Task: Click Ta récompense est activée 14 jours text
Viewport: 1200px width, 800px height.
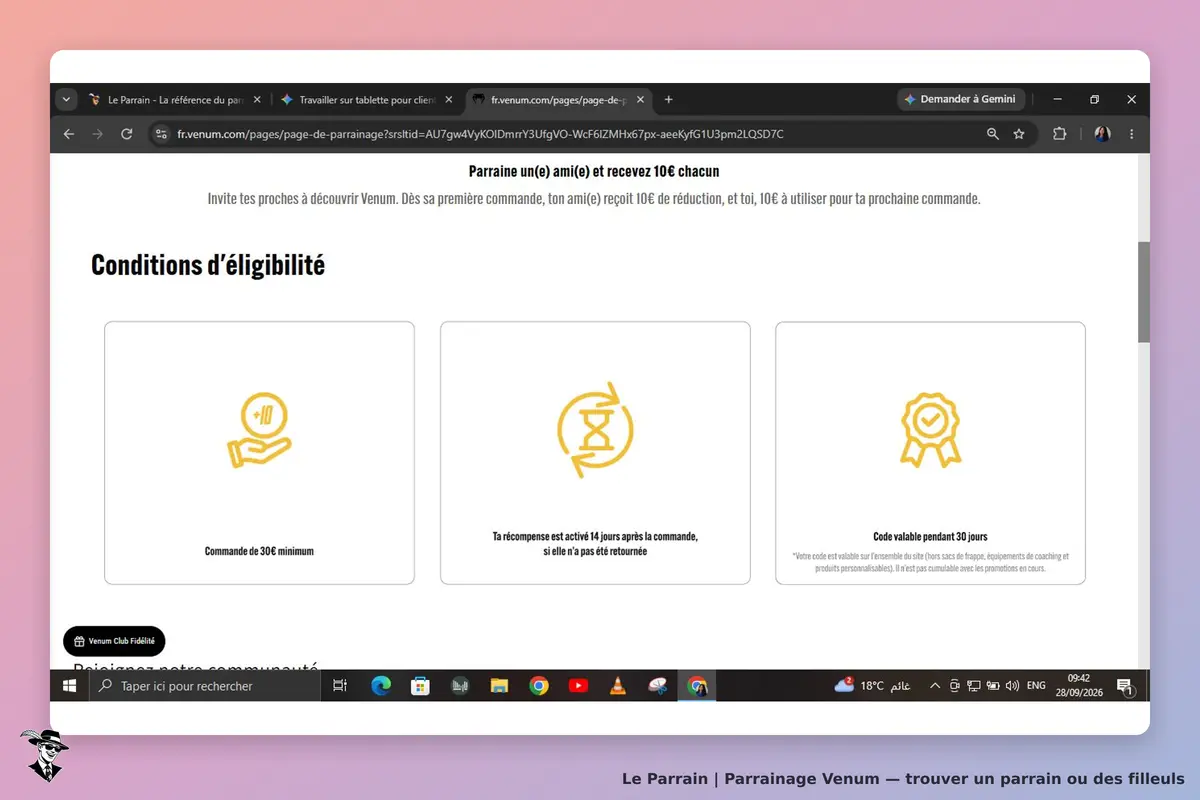Action: [x=595, y=544]
